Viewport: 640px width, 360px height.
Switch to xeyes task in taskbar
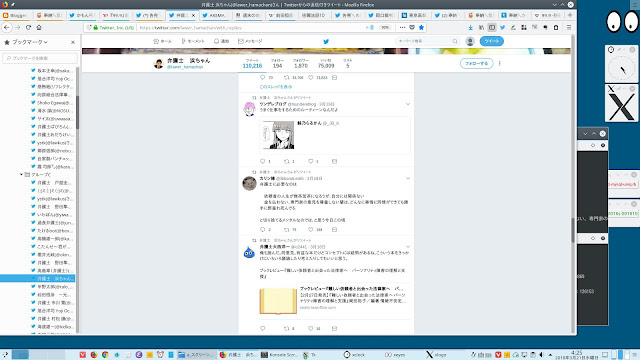(x=395, y=355)
